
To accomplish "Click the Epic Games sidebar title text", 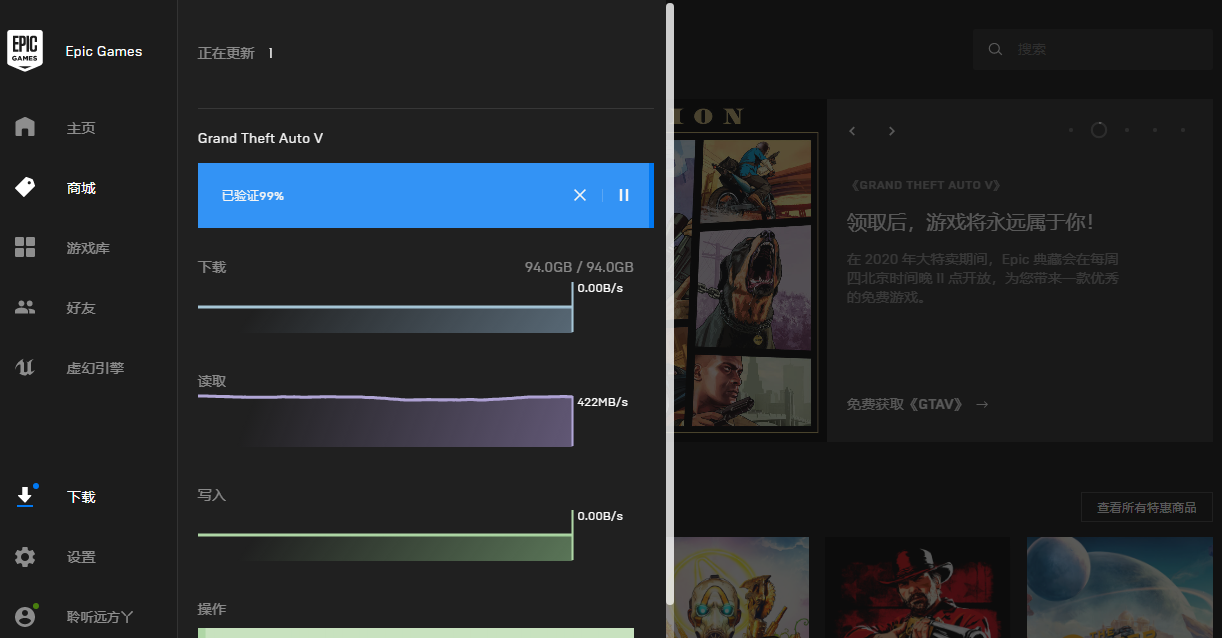I will [x=104, y=51].
